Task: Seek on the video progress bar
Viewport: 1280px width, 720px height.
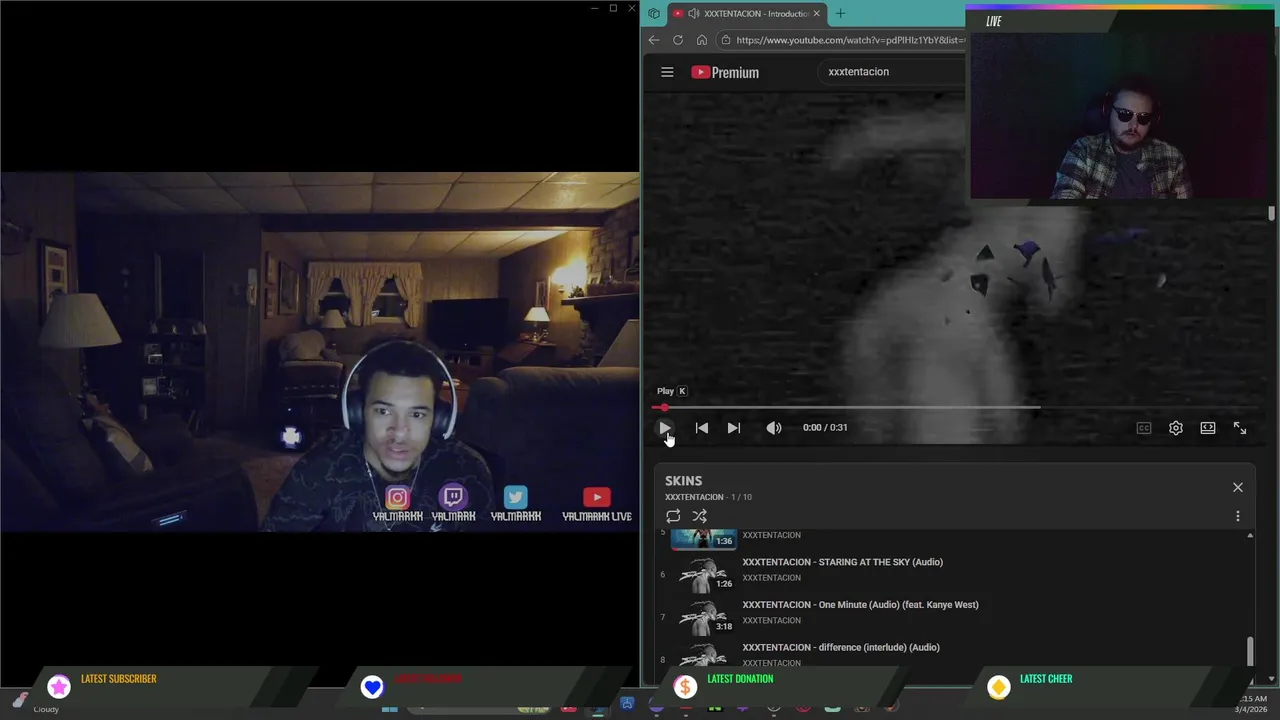Action: point(953,407)
